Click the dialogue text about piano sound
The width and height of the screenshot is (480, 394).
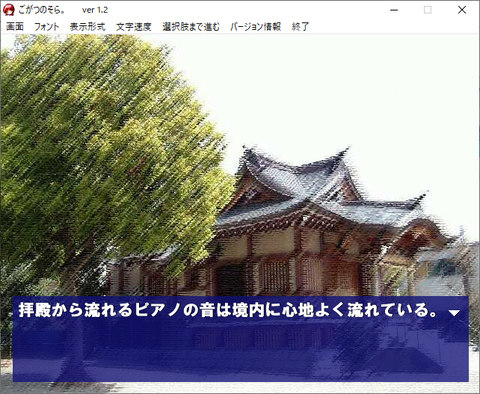coord(228,310)
